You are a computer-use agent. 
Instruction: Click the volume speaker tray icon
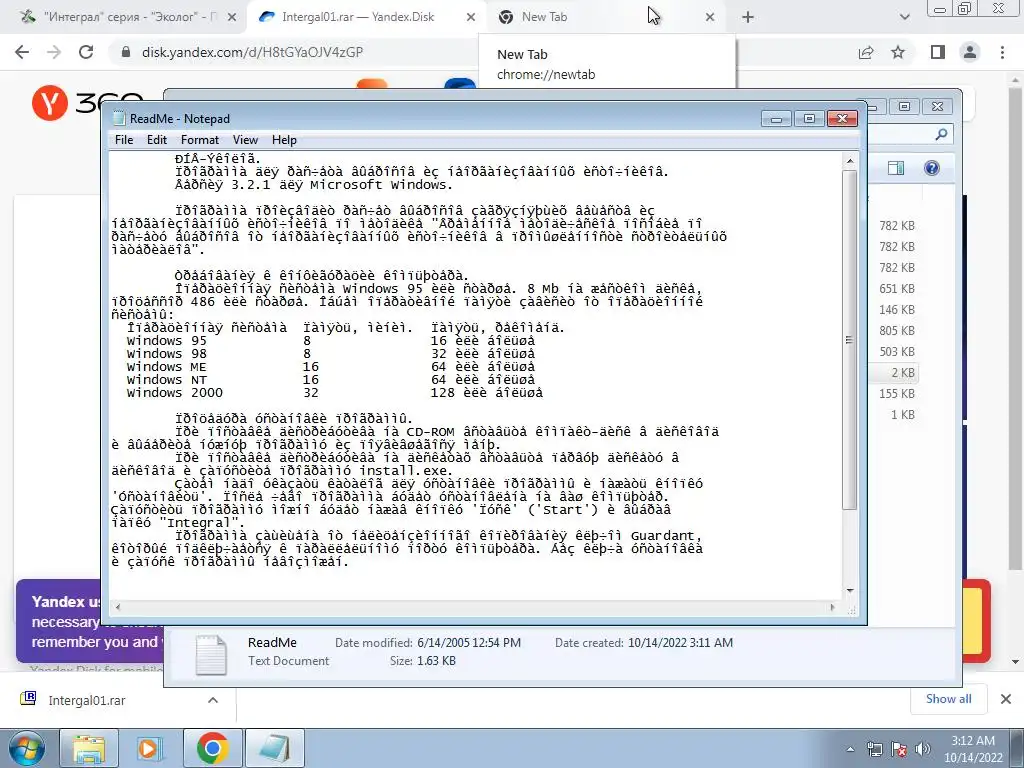coord(922,749)
